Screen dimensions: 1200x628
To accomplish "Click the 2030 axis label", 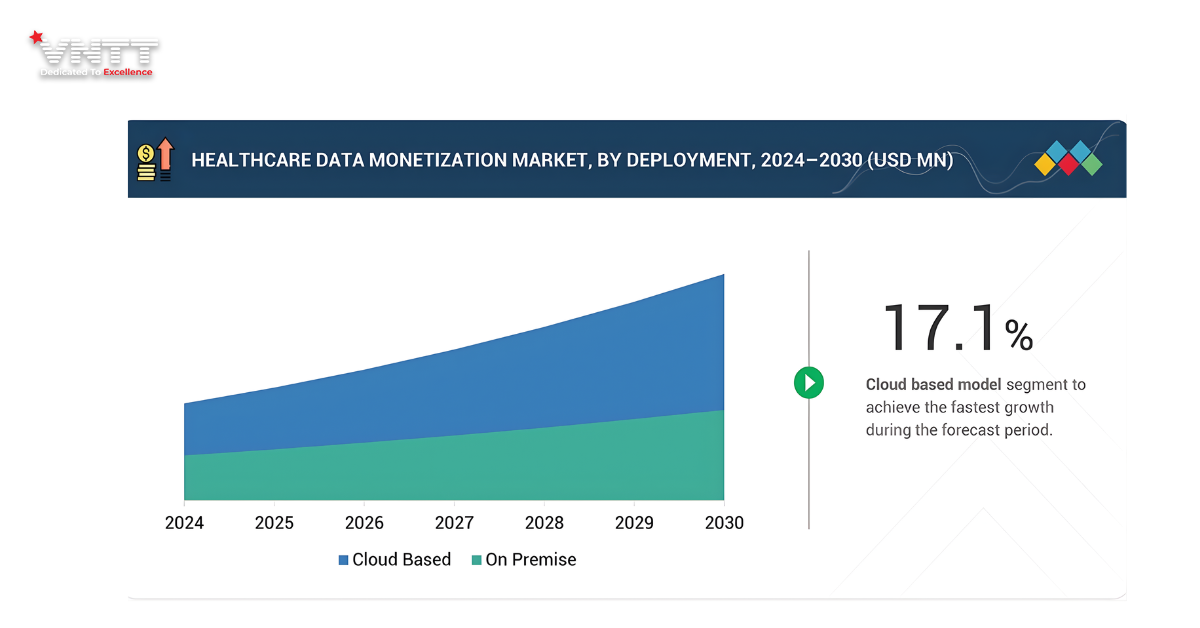I will (x=723, y=523).
